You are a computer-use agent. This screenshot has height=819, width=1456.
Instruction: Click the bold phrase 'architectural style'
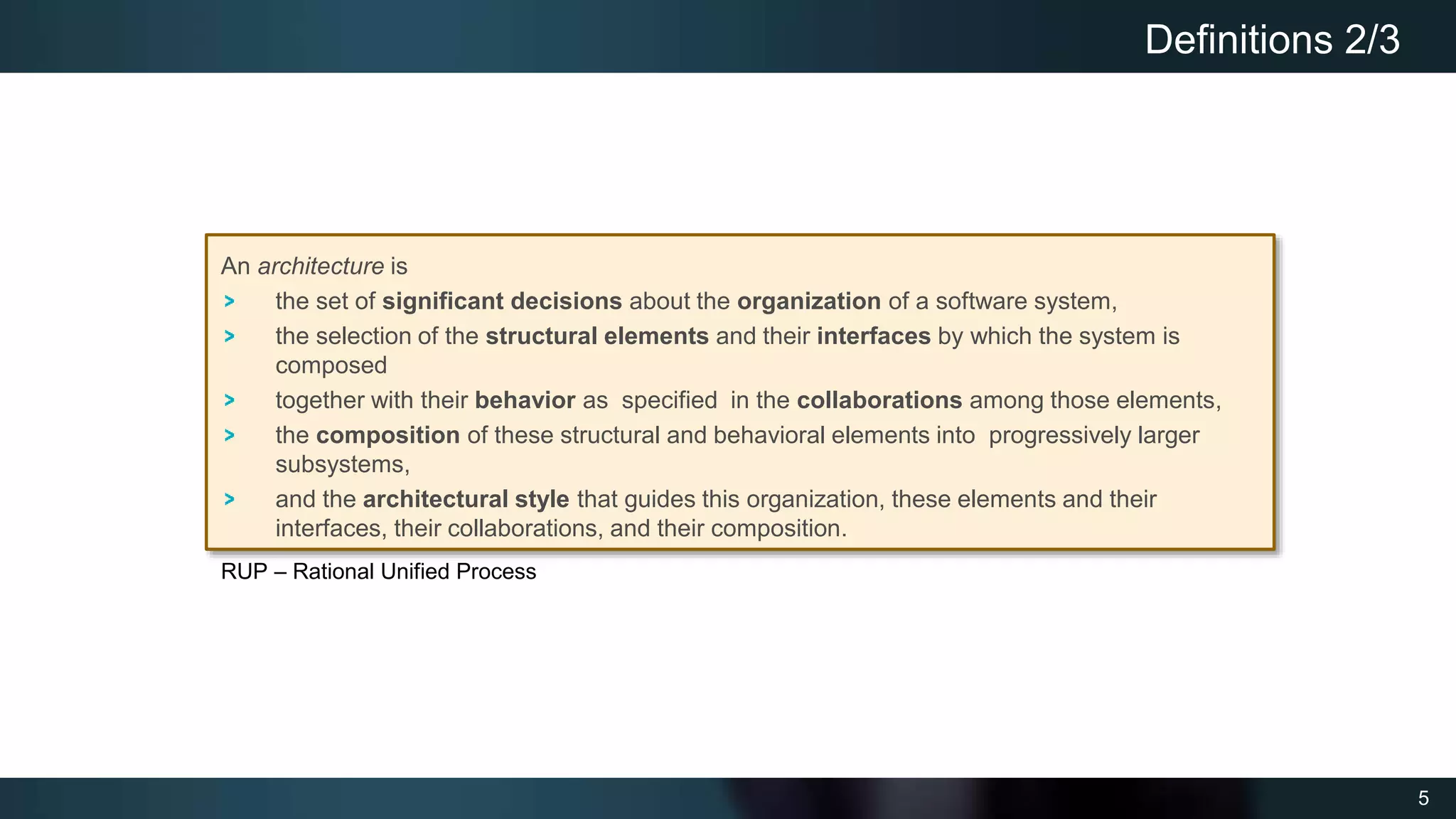pos(466,499)
